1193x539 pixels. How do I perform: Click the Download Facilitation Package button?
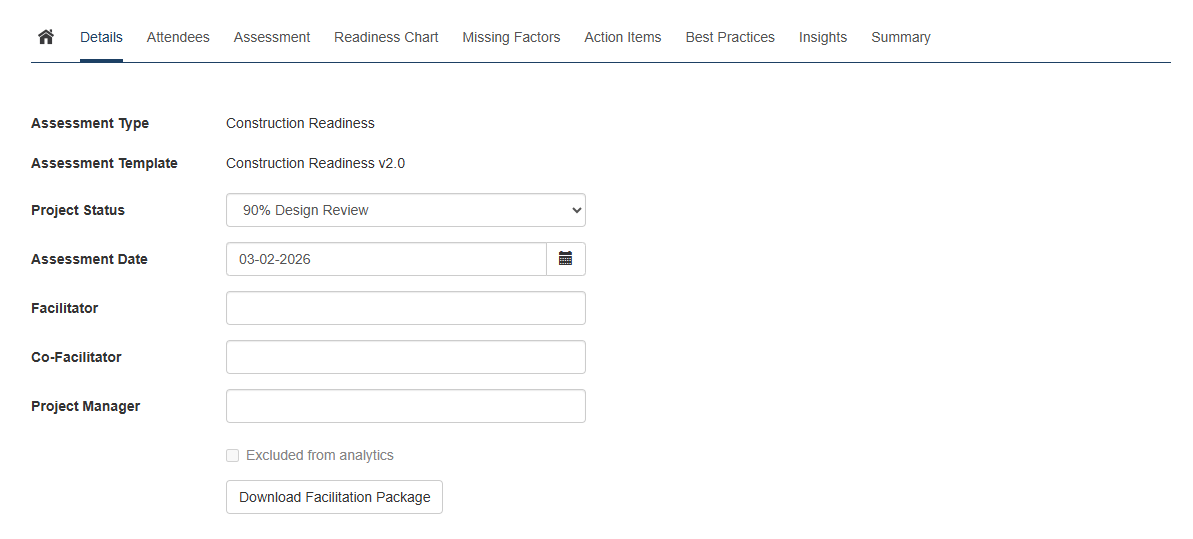click(x=334, y=497)
